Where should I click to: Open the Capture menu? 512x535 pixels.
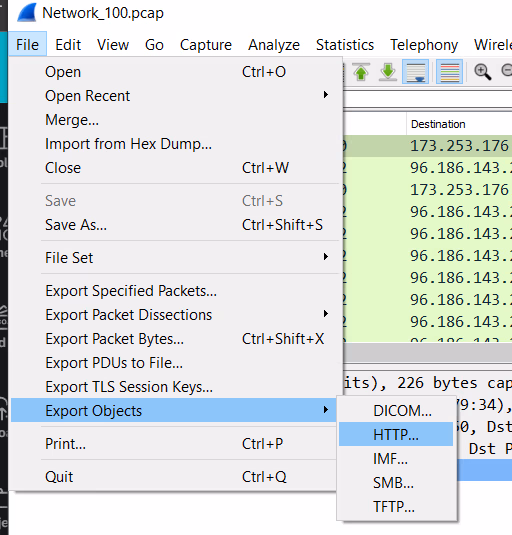tap(206, 45)
